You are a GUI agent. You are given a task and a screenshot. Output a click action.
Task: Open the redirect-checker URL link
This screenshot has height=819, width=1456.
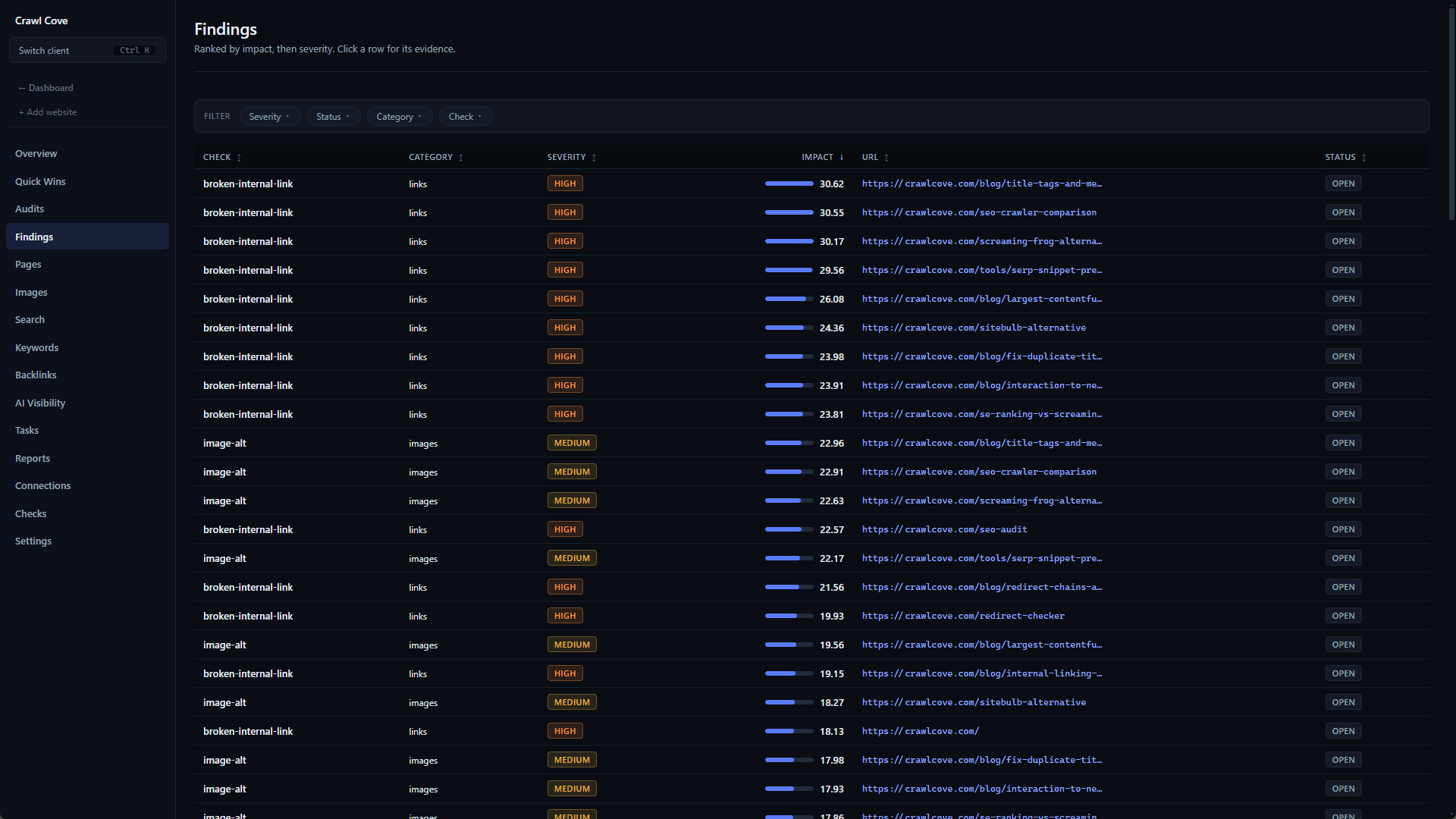point(963,616)
